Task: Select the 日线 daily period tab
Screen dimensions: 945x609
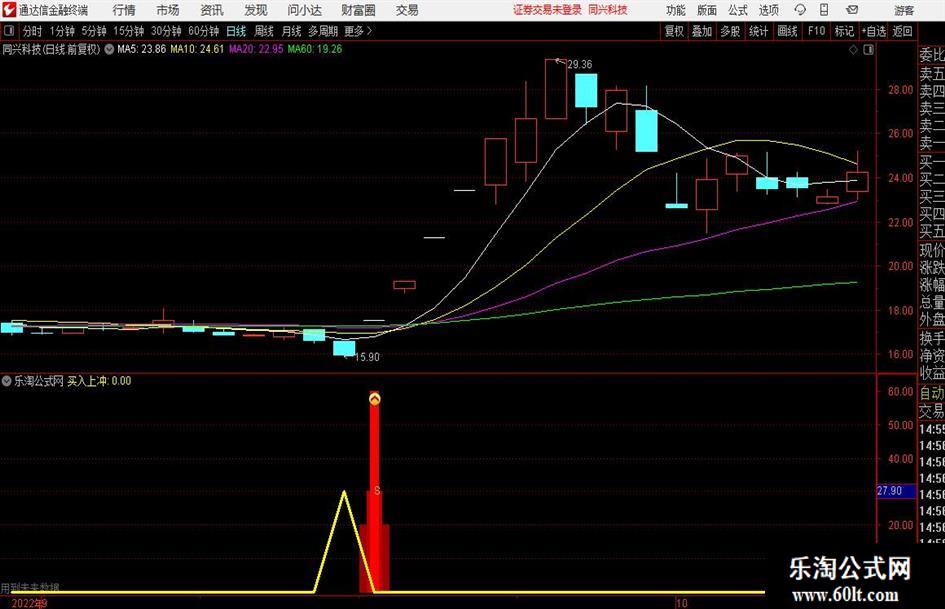Action: (x=236, y=31)
